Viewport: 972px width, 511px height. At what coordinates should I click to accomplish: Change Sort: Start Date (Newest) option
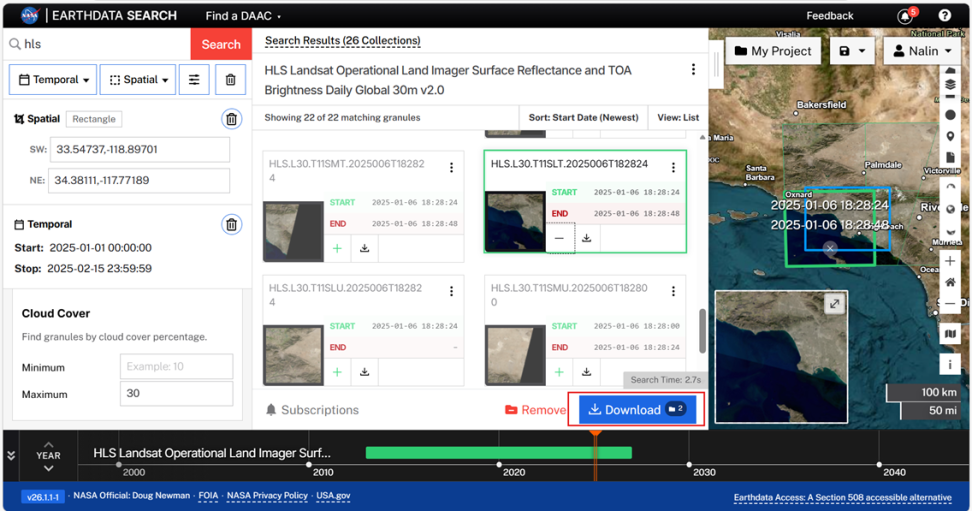[583, 117]
